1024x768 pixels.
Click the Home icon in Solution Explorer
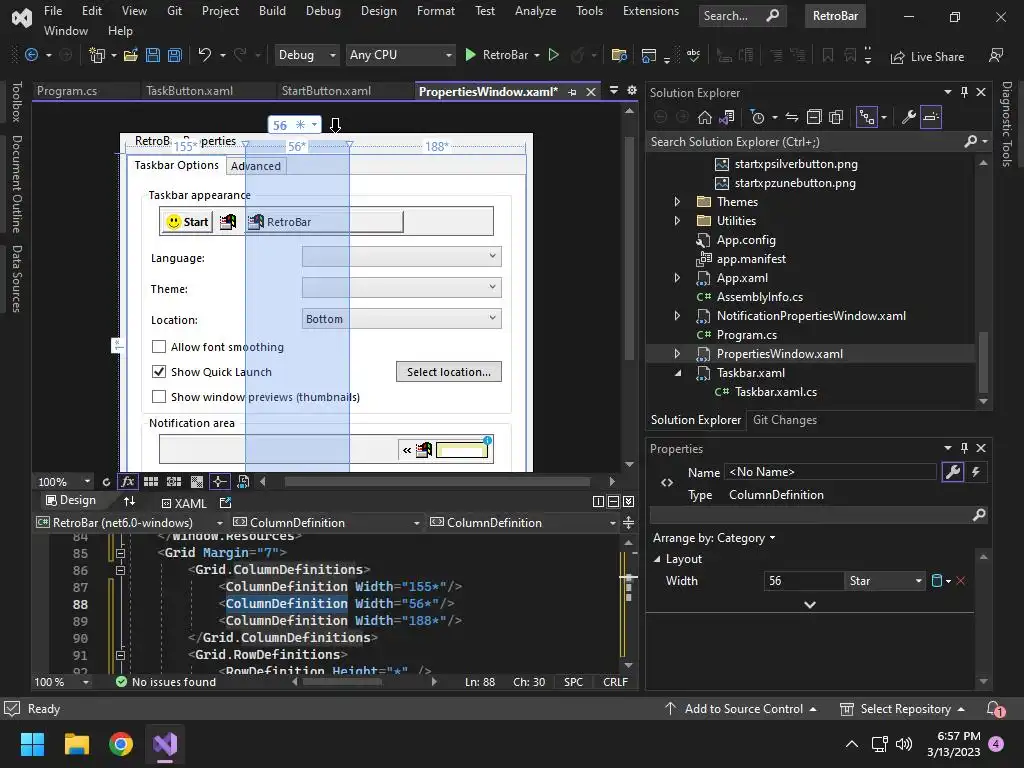[x=705, y=118]
